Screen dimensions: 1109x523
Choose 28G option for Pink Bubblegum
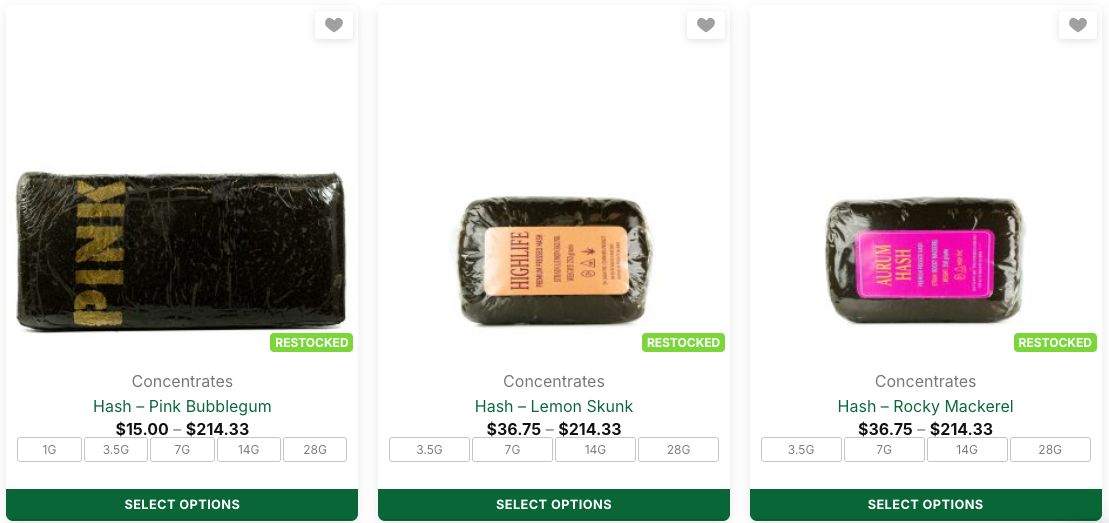[315, 450]
